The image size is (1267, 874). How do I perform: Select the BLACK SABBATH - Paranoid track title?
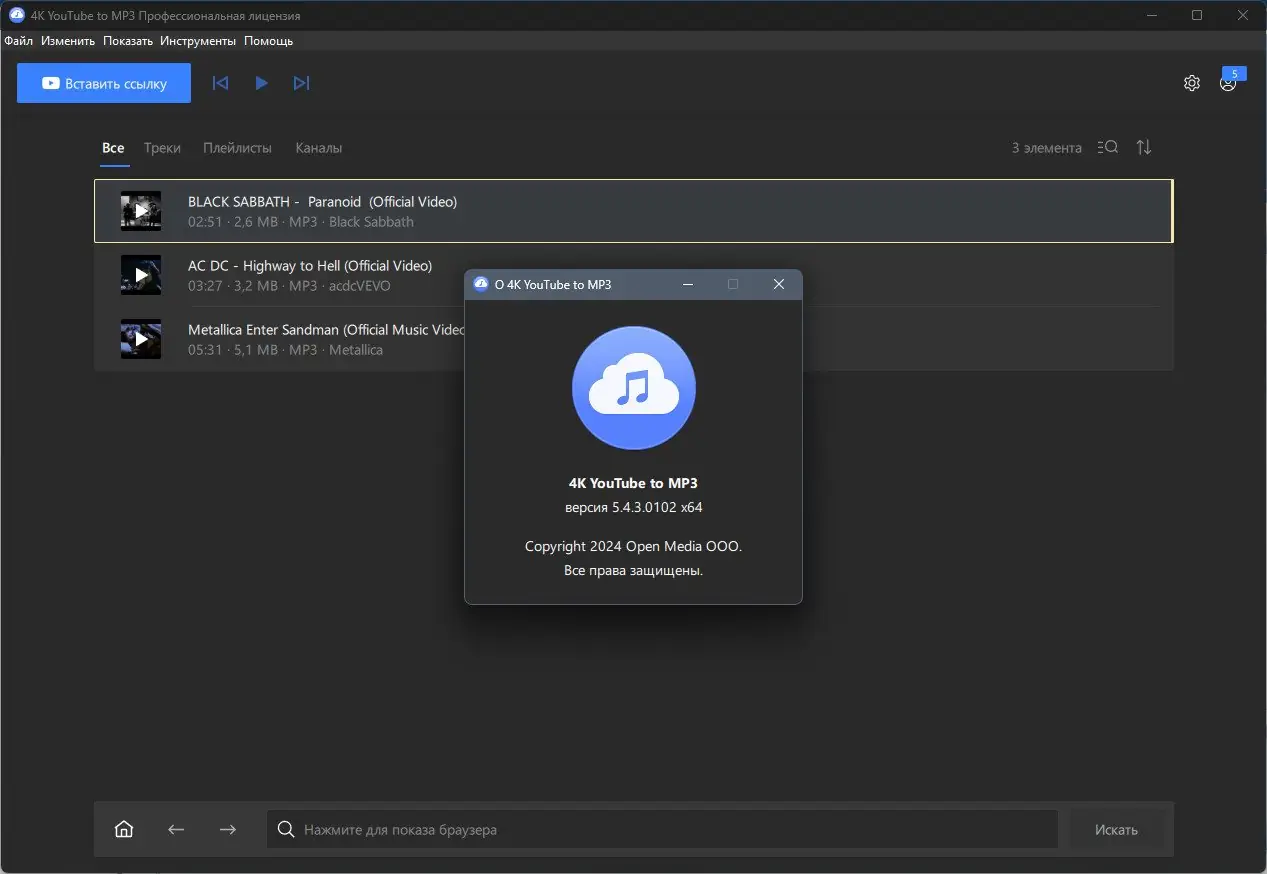pos(322,202)
